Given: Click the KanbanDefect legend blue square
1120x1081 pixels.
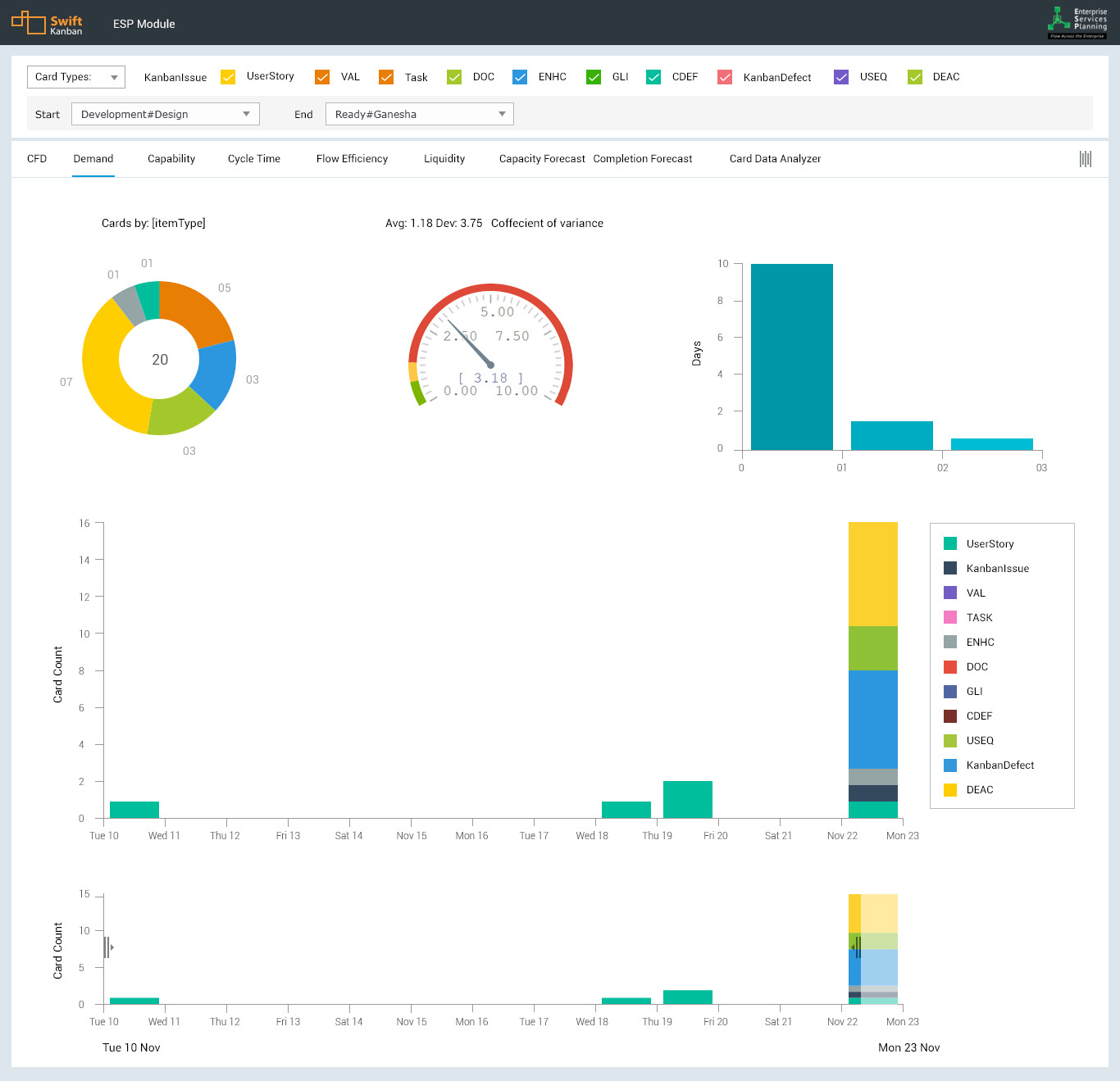Looking at the screenshot, I should point(950,765).
